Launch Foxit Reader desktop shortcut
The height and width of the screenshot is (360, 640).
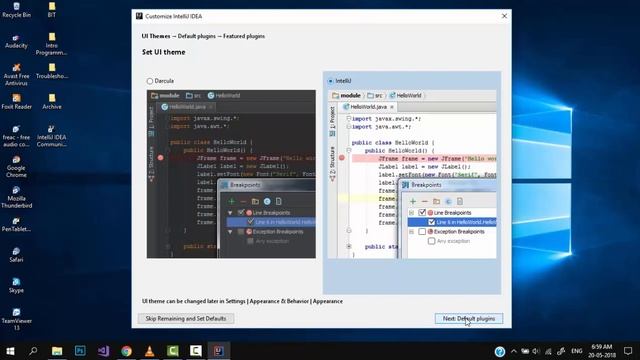(16, 102)
